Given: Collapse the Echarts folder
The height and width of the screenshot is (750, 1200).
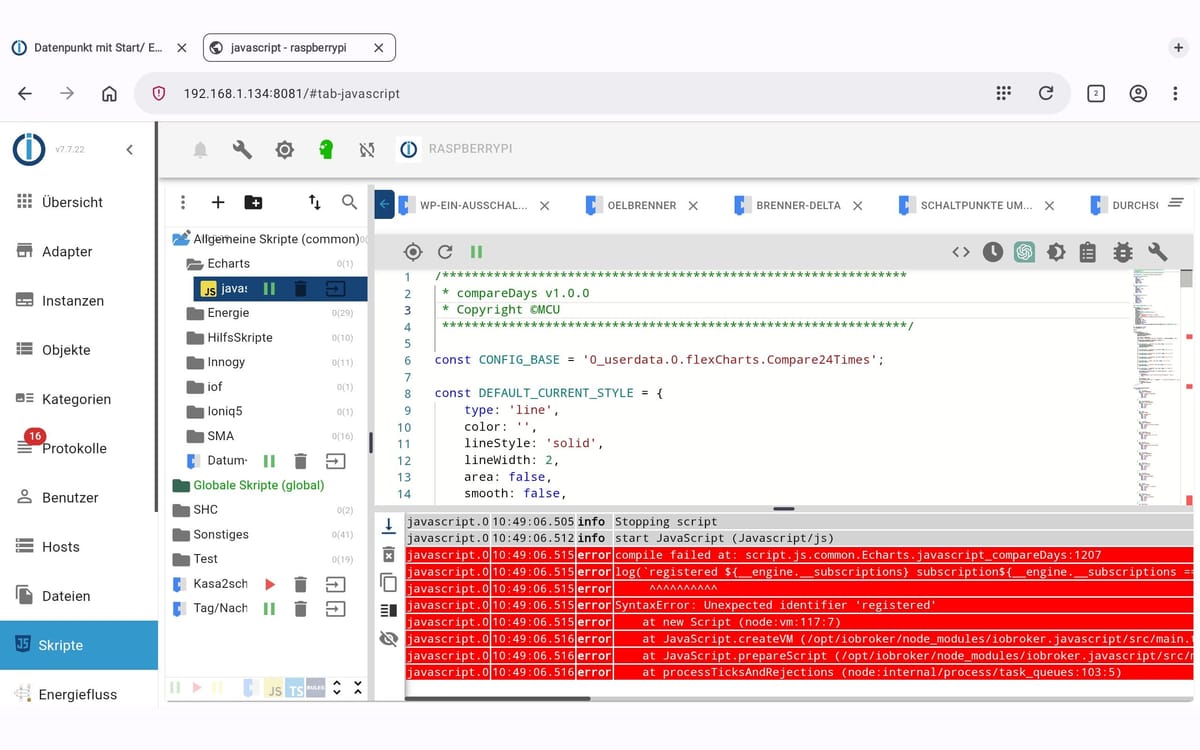Looking at the screenshot, I should [x=227, y=264].
